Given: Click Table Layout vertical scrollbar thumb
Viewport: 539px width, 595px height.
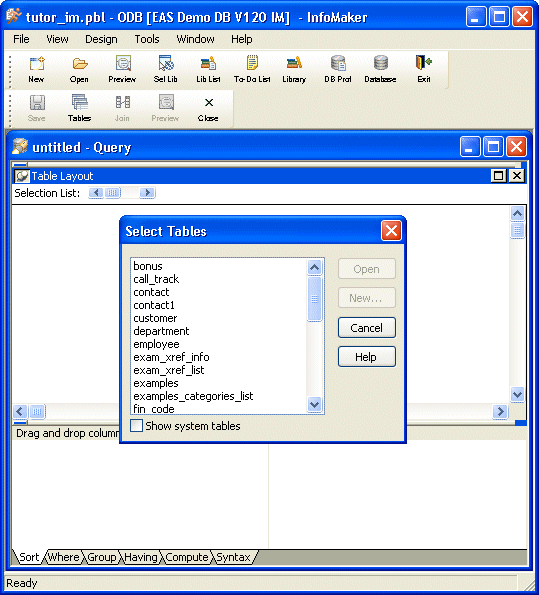Looking at the screenshot, I should click(x=517, y=230).
